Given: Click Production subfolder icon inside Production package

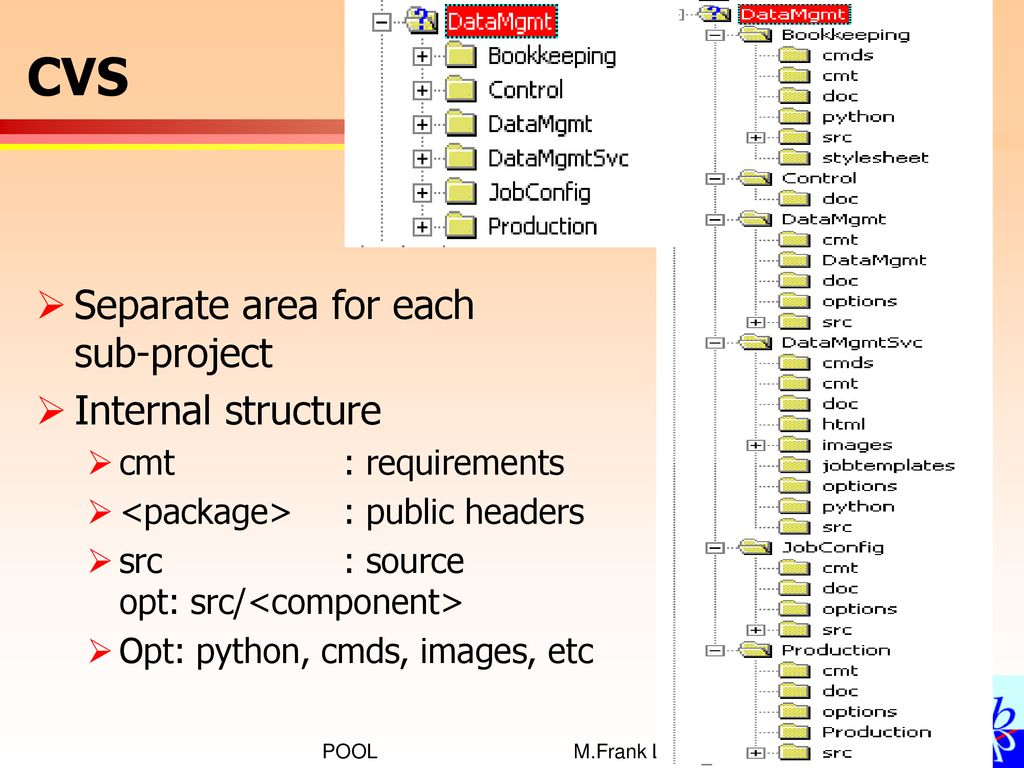Looking at the screenshot, I should point(795,732).
